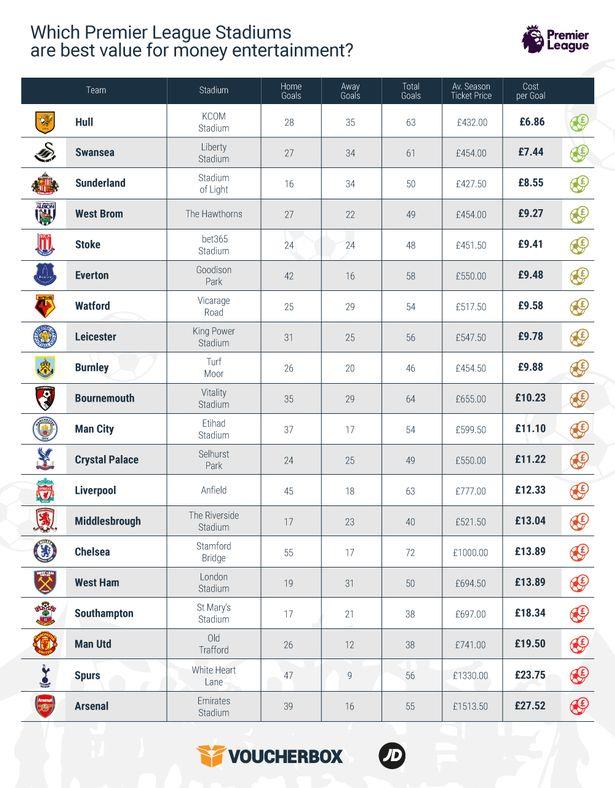Click the Premier League logo
Viewport: 615px width, 788px height.
pos(547,40)
